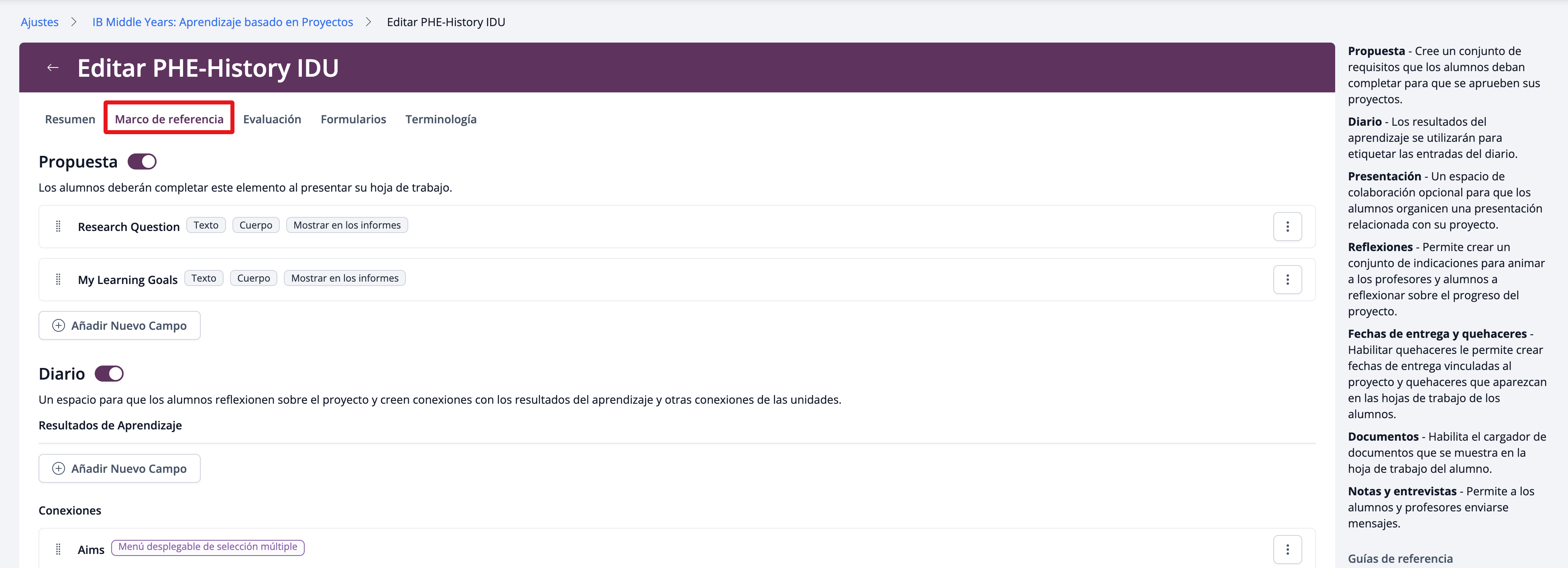
Task: Open IB Middle Years breadcrumb link
Action: tap(222, 22)
